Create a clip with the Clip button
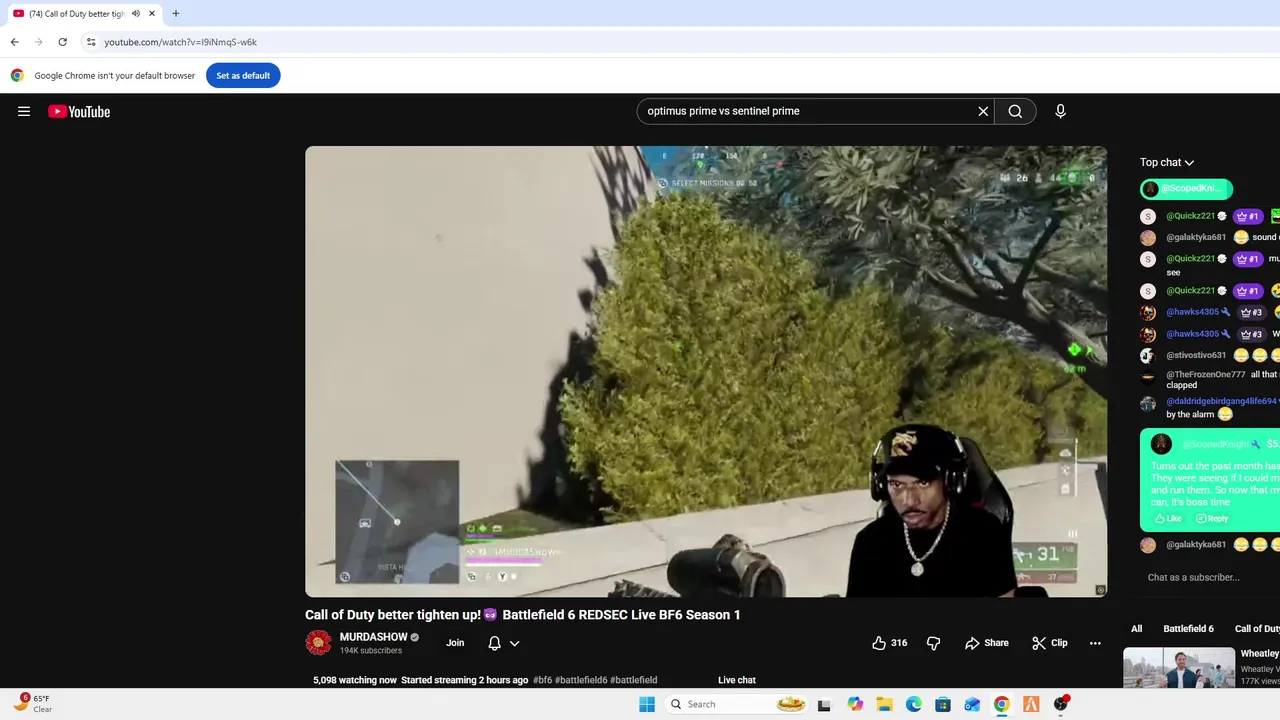This screenshot has height=720, width=1280. 1050,643
